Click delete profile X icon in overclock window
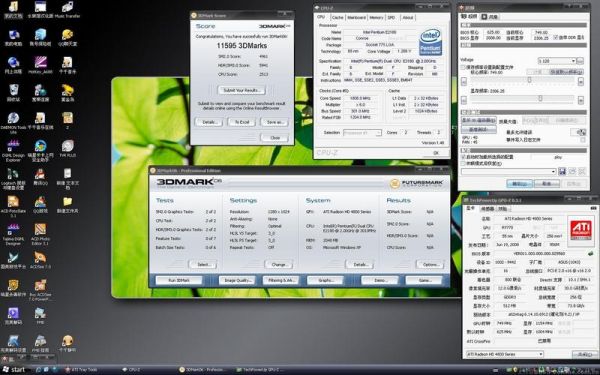The height and width of the screenshot is (375, 600). pos(582,171)
